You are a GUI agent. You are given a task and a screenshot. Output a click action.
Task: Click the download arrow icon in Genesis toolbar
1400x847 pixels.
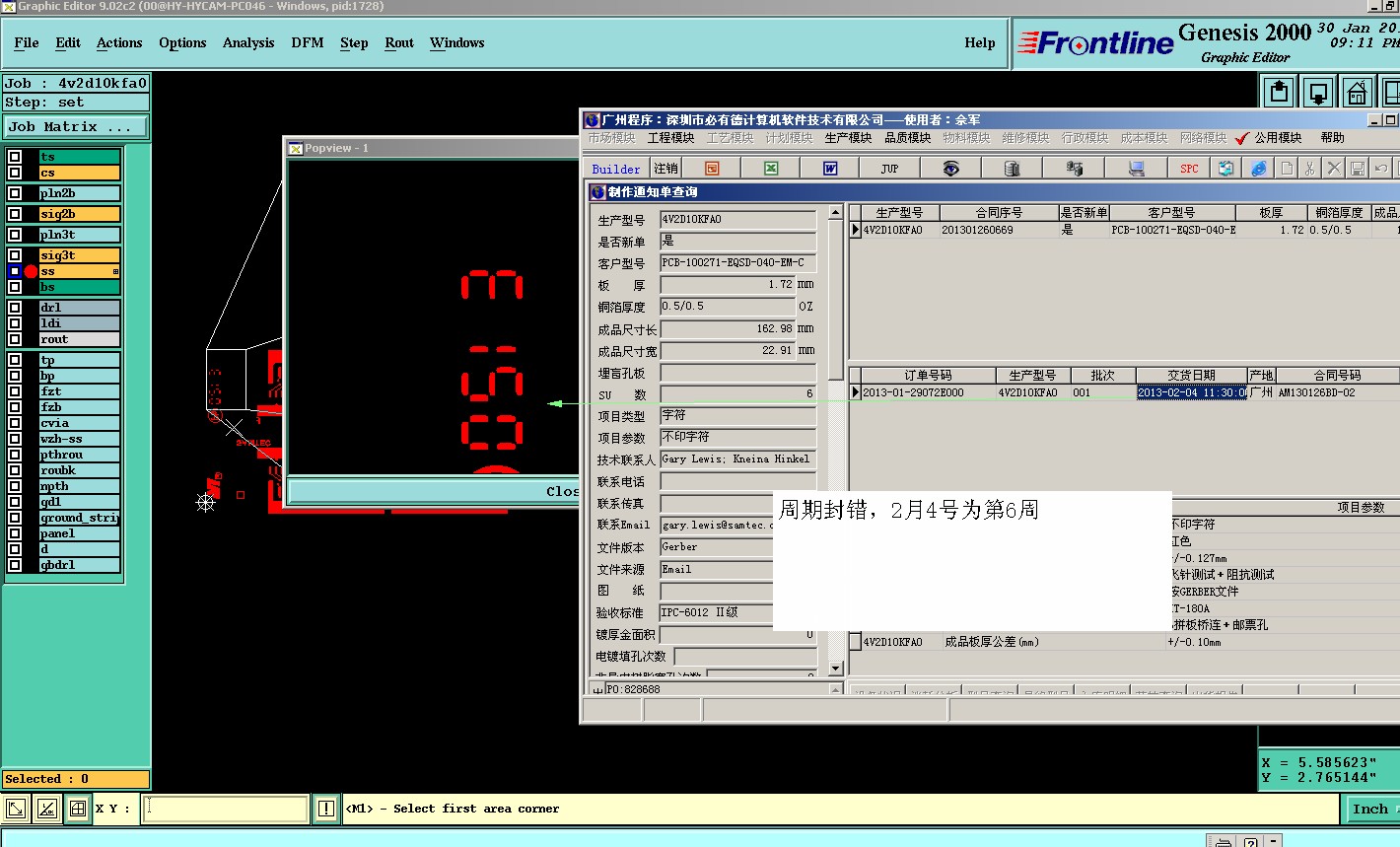click(1318, 93)
